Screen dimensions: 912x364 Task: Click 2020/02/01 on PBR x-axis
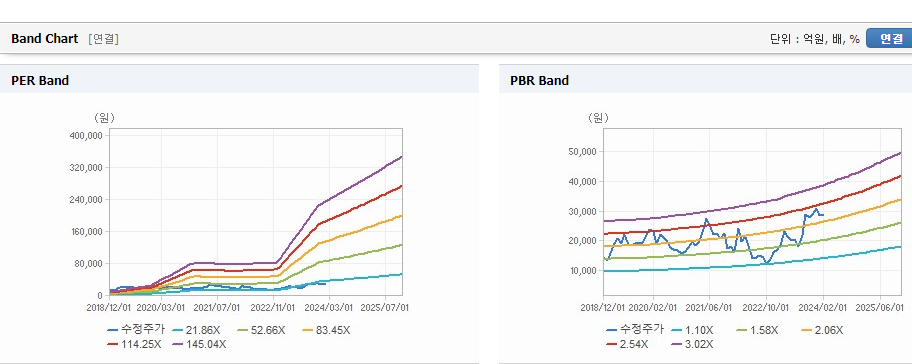coord(654,308)
